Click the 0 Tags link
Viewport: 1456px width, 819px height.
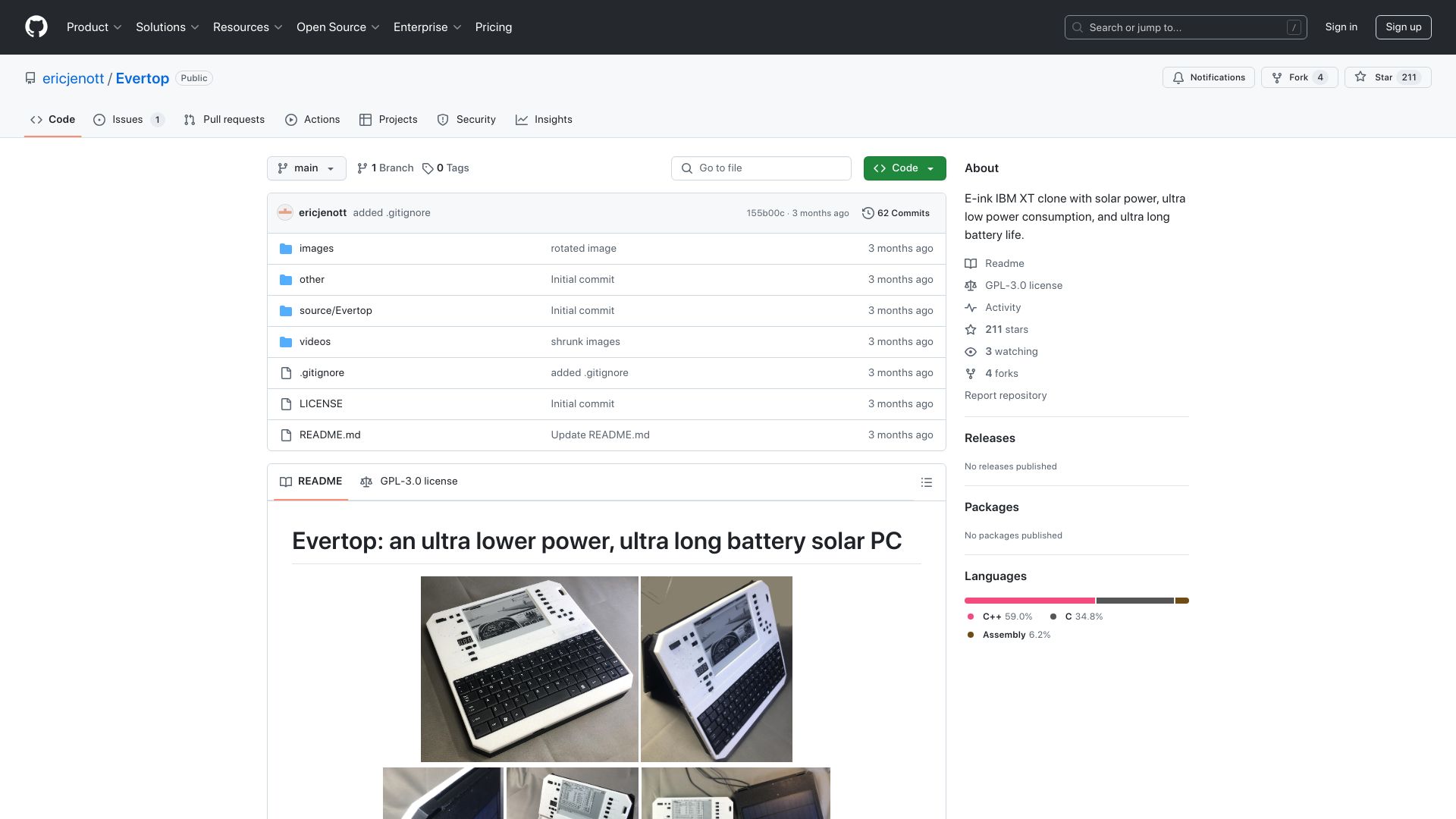(446, 168)
